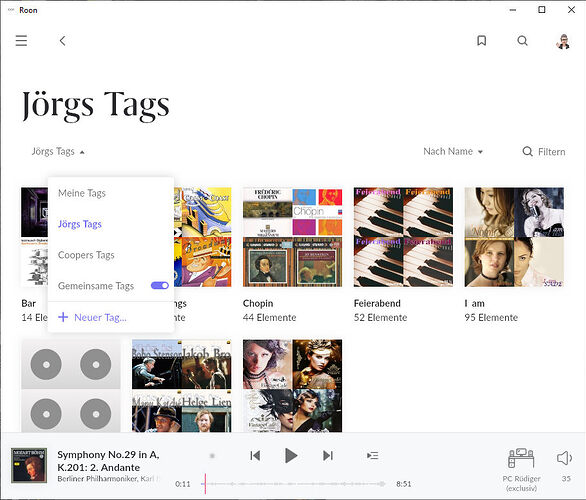The height and width of the screenshot is (500, 586).
Task: Toggle Gemeinsame Tags switch
Action: click(160, 286)
